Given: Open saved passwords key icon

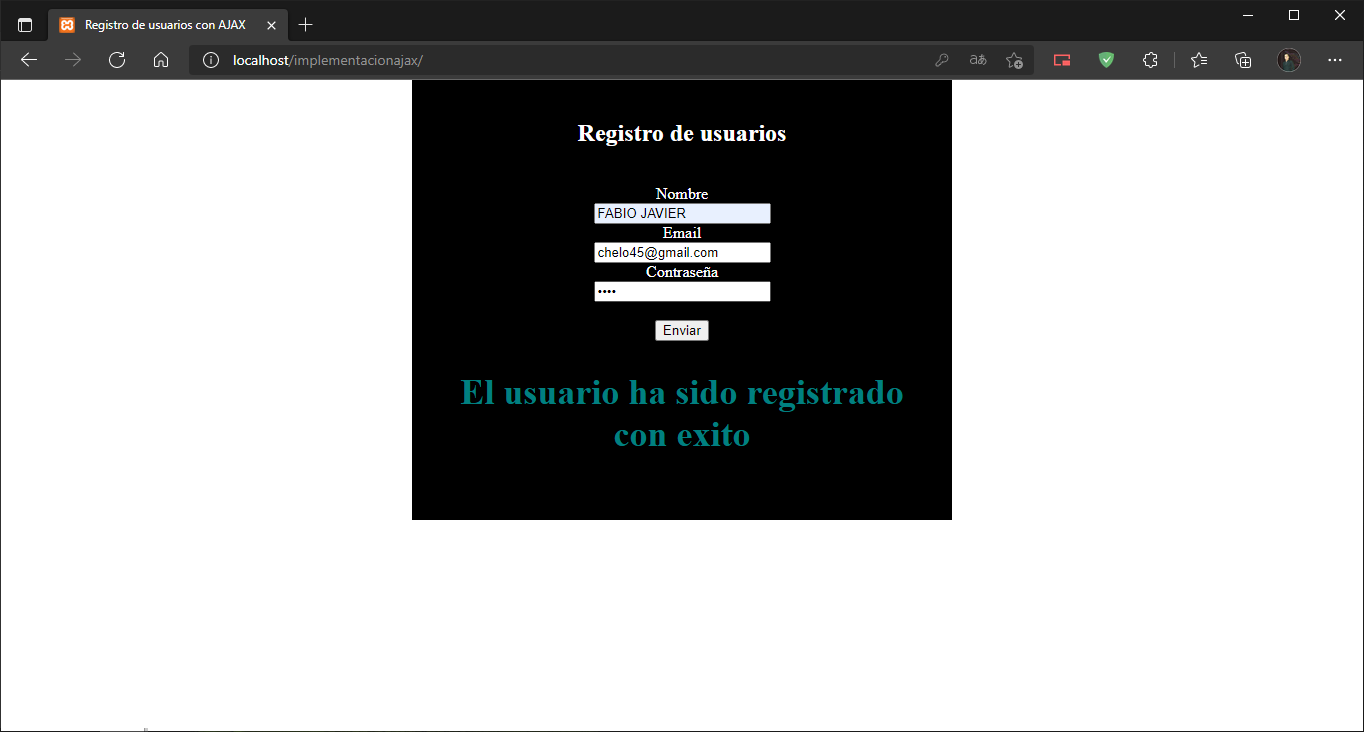Looking at the screenshot, I should coord(942,60).
